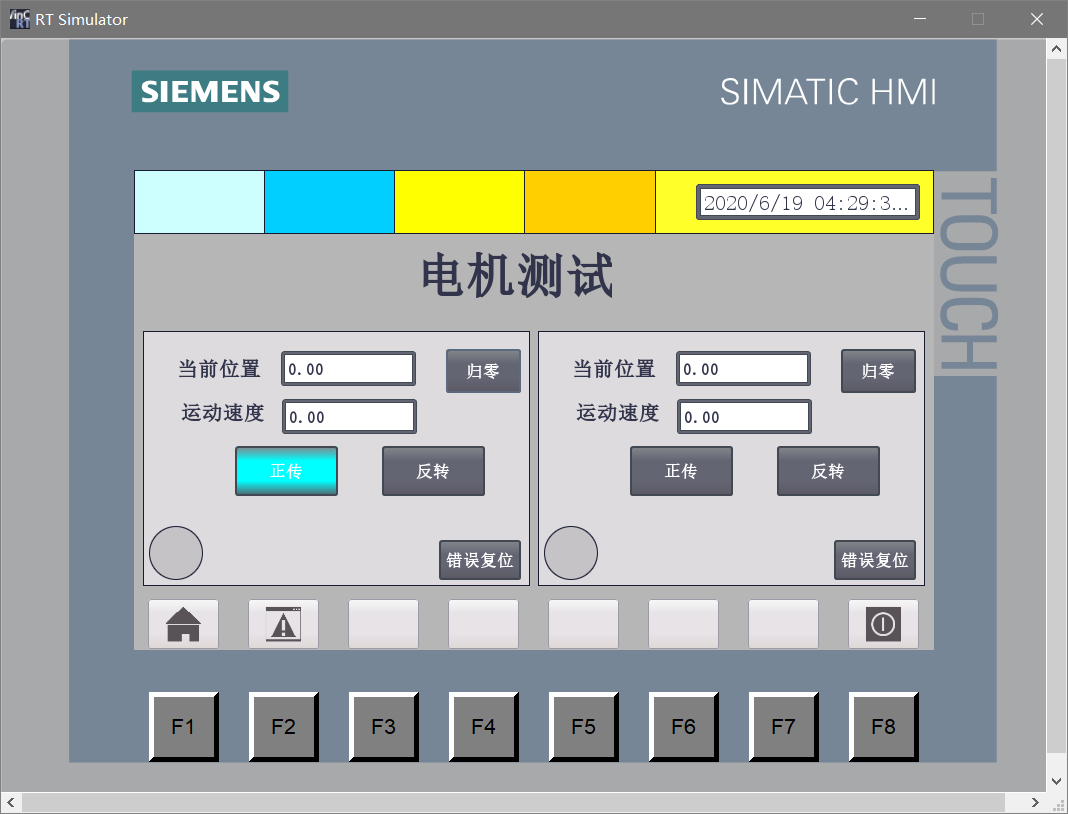
Task: Click the left motor status indicator circle
Action: pos(176,553)
